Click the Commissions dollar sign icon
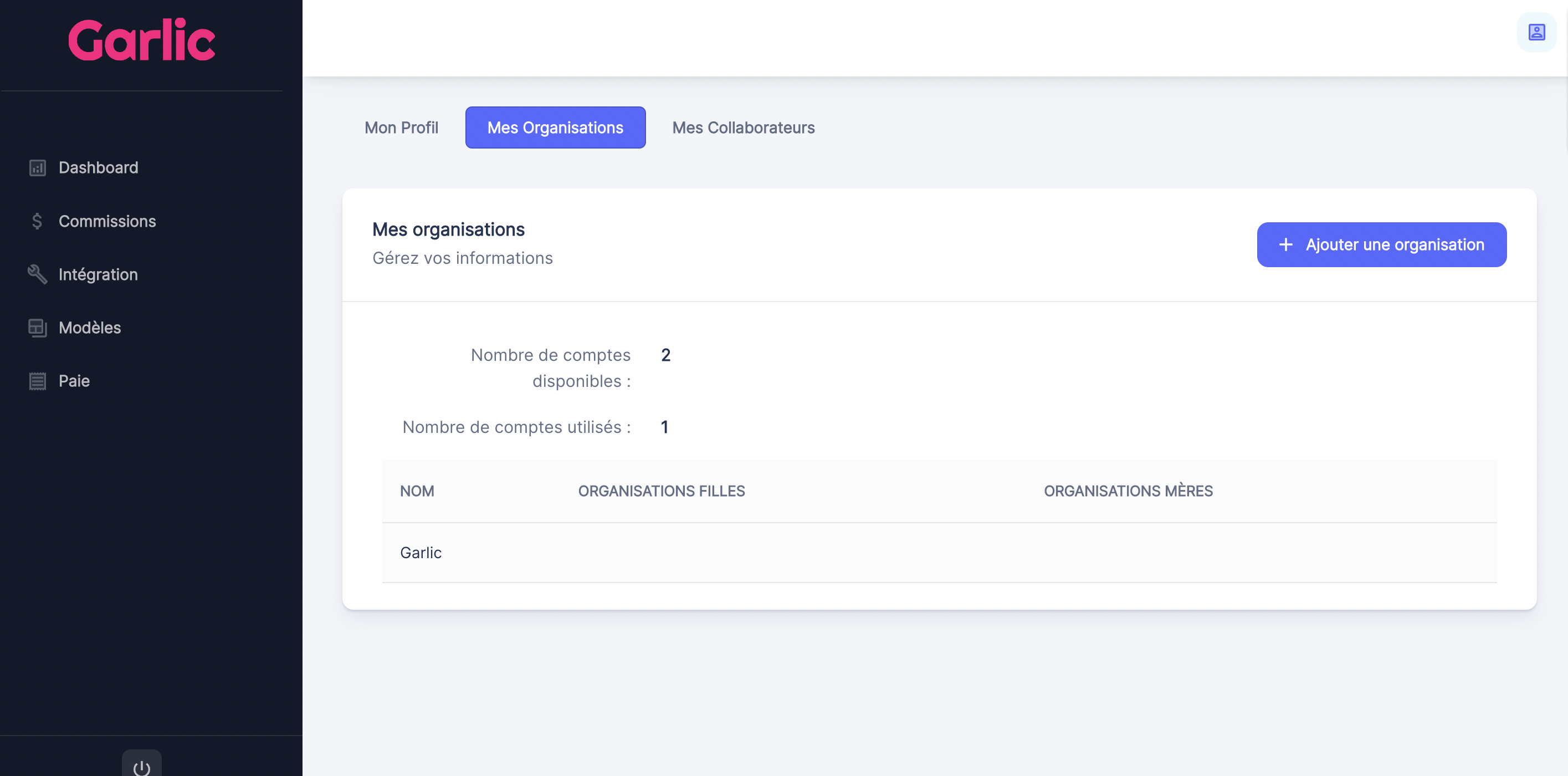The width and height of the screenshot is (1568, 776). point(37,221)
